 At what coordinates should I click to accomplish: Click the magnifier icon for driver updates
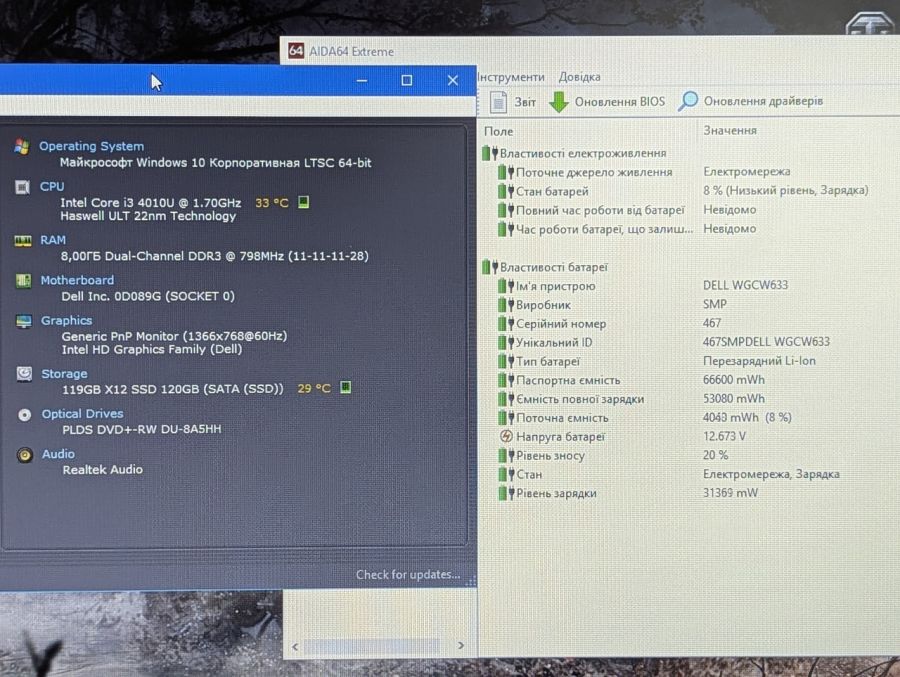tap(688, 101)
